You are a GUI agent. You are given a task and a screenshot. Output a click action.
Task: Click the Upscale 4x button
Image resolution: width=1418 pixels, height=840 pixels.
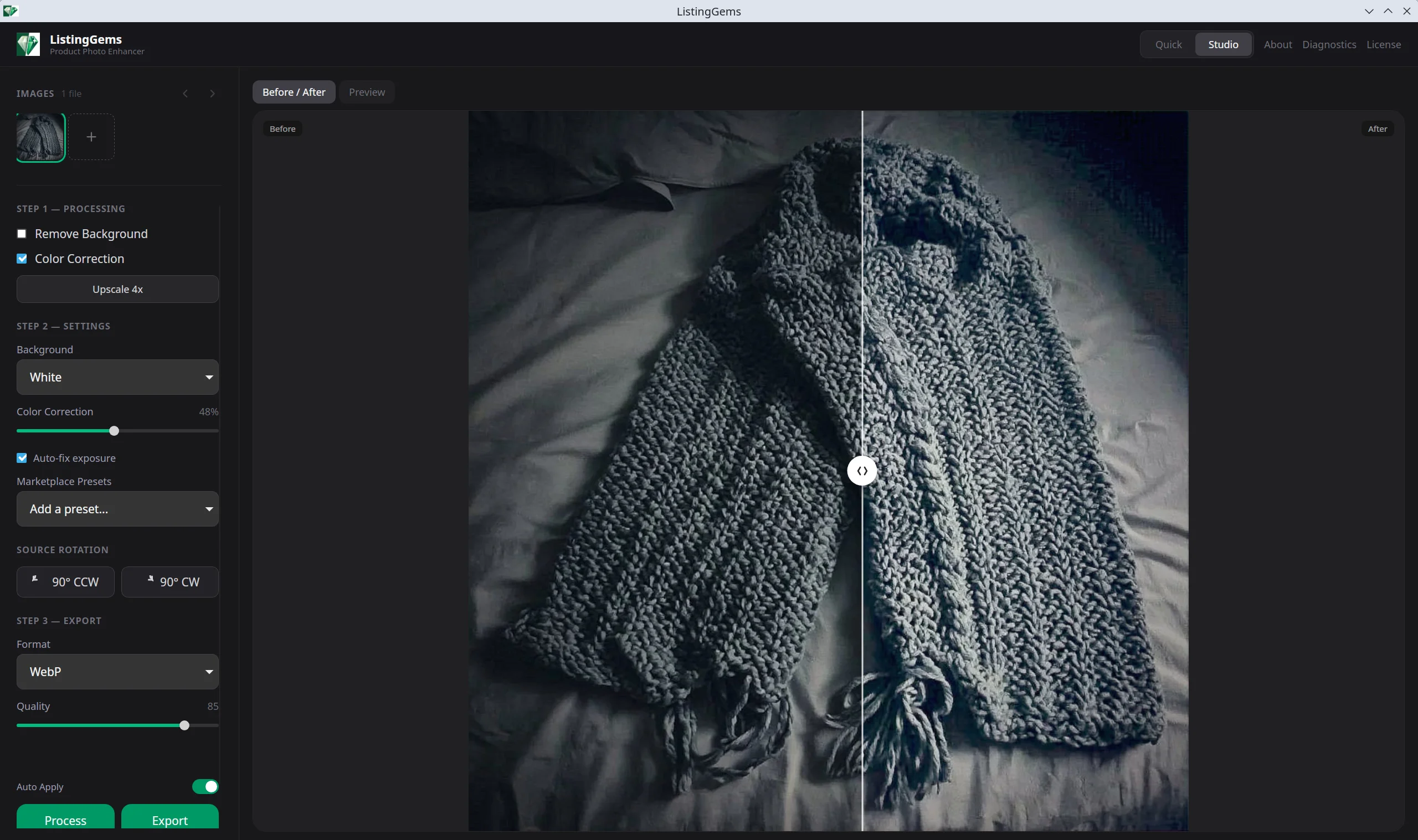click(117, 288)
